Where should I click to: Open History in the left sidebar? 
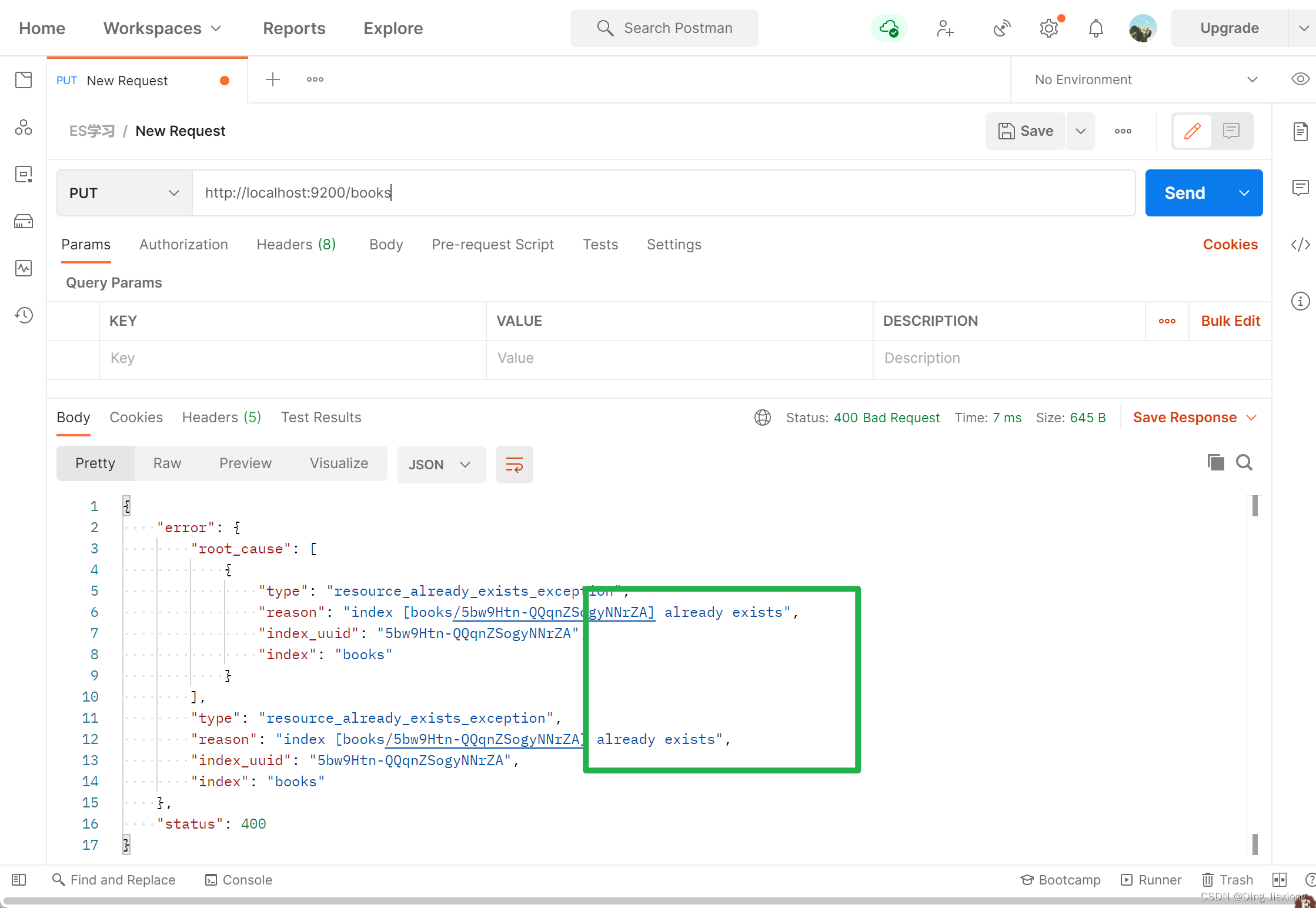click(24, 315)
